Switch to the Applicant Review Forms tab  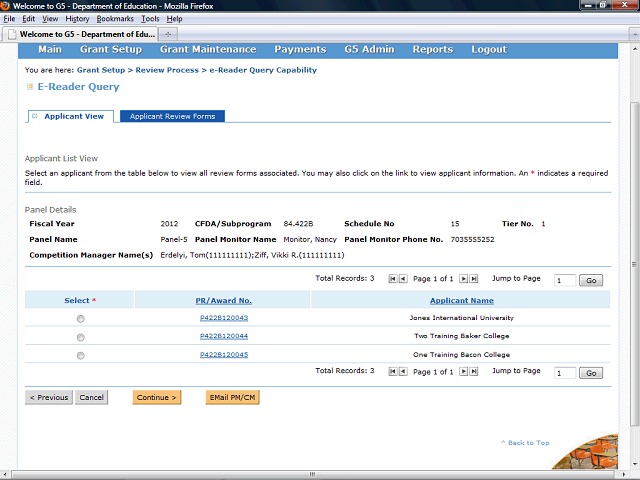[x=172, y=117]
